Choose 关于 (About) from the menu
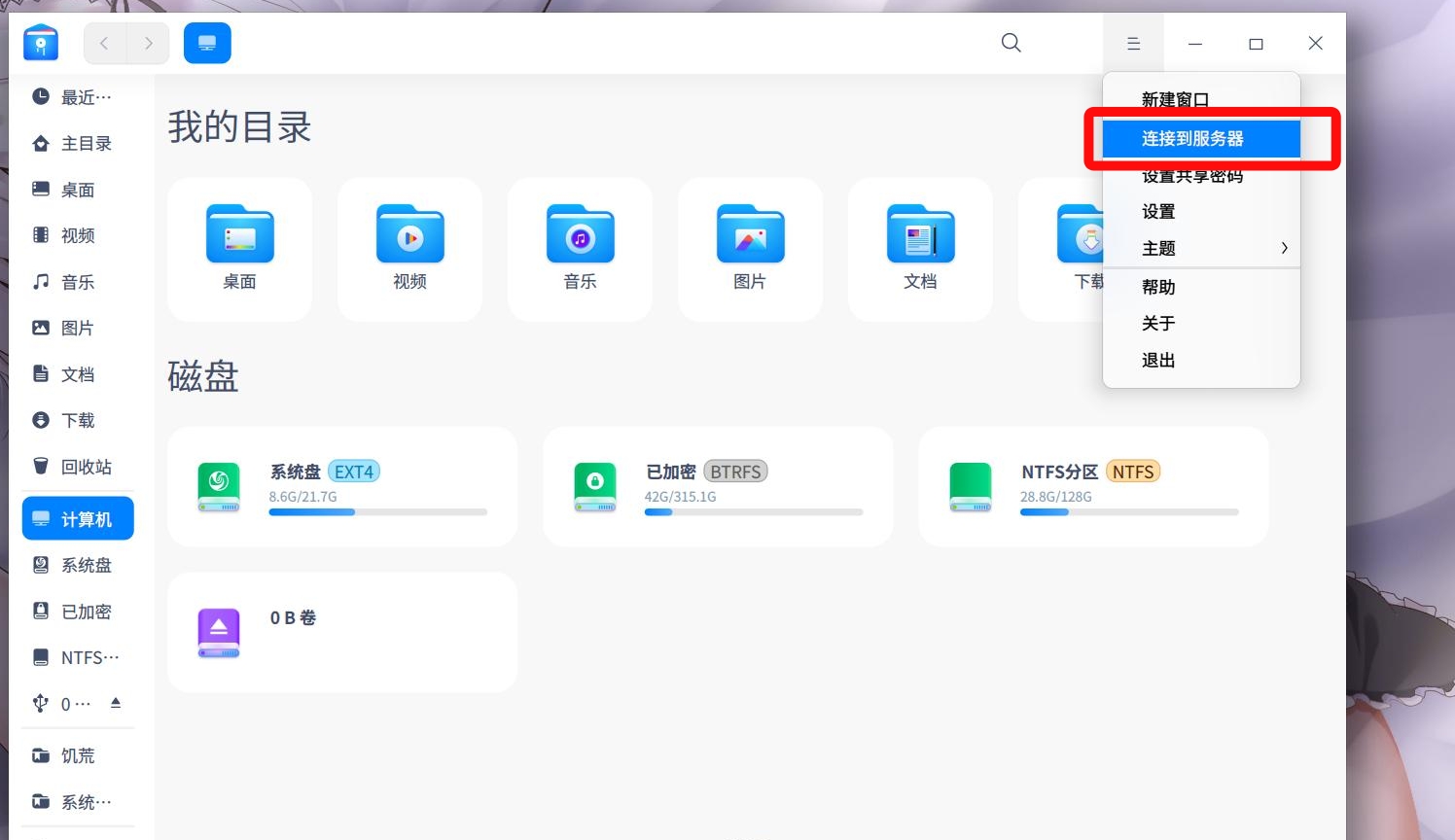Viewport: 1455px width, 840px height. 1201,323
